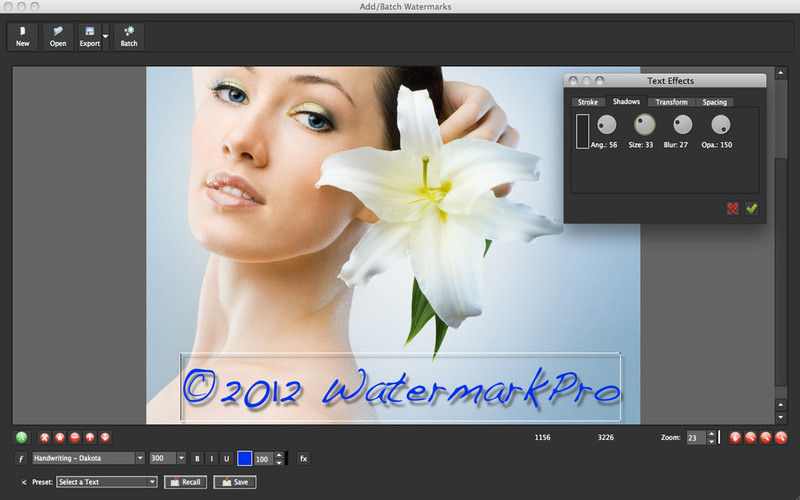The width and height of the screenshot is (800, 500).
Task: Select the red hand pan tool
Action: click(735, 437)
